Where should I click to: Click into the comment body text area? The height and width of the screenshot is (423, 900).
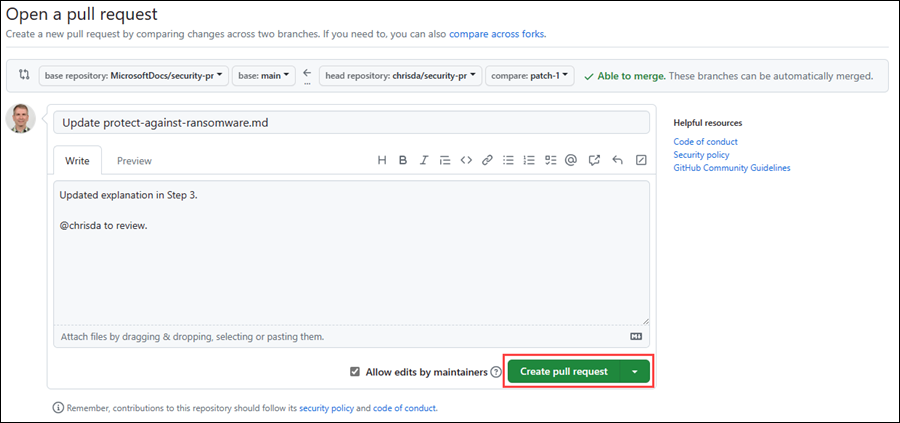click(351, 253)
